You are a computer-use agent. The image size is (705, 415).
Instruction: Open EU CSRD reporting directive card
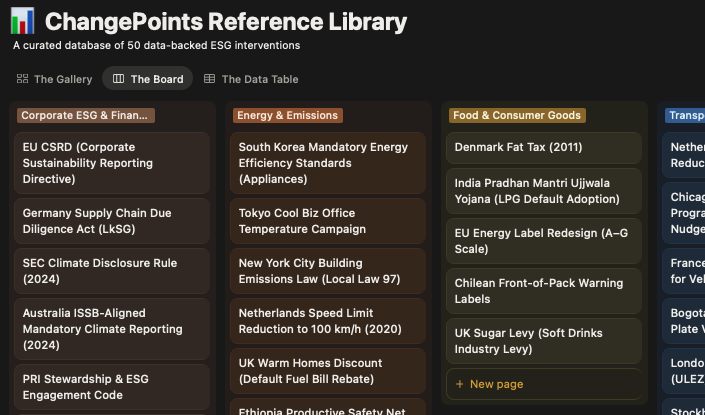(x=112, y=163)
